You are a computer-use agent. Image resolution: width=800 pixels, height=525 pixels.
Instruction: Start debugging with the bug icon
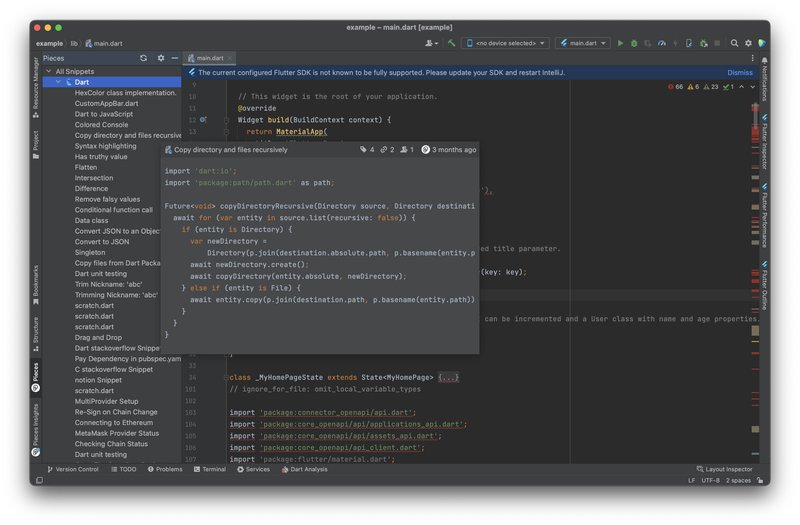point(634,43)
